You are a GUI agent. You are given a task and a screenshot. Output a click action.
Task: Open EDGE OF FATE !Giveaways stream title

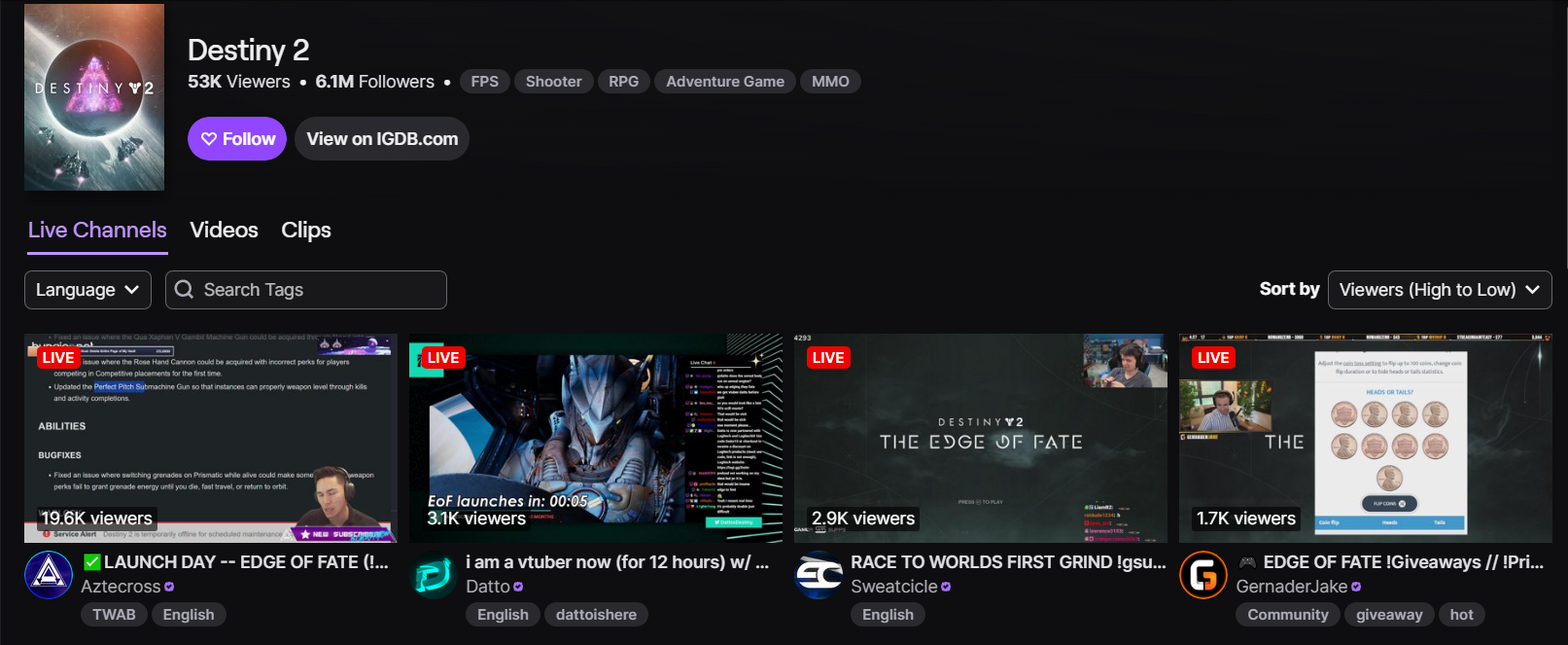click(x=1390, y=562)
